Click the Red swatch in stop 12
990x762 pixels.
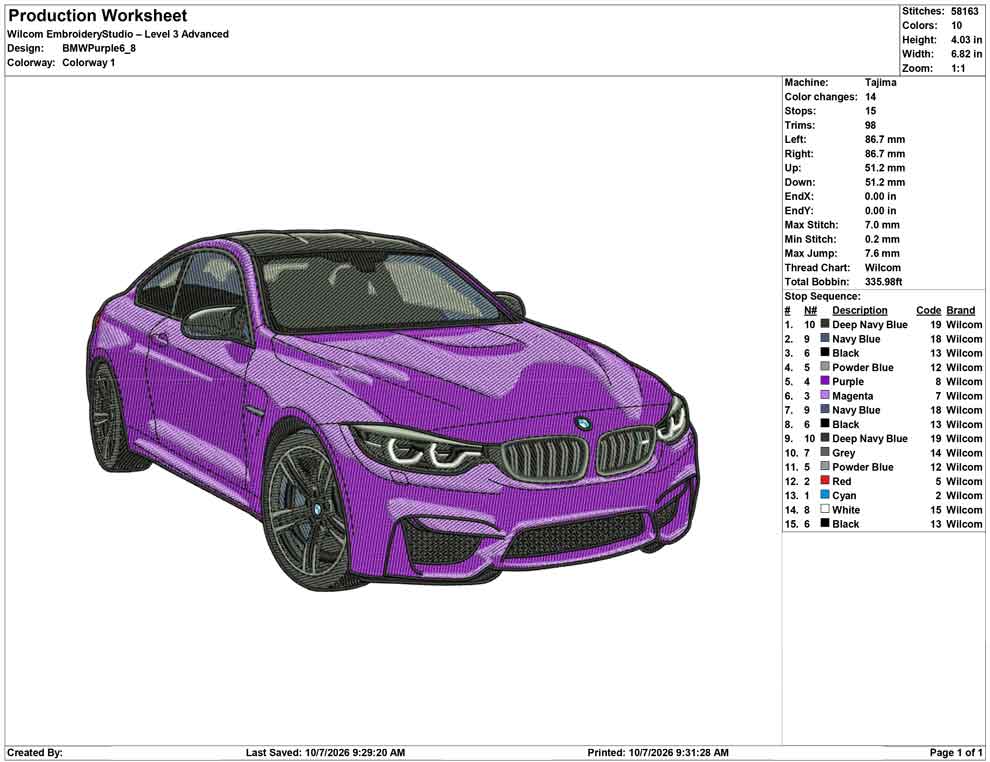pos(825,480)
